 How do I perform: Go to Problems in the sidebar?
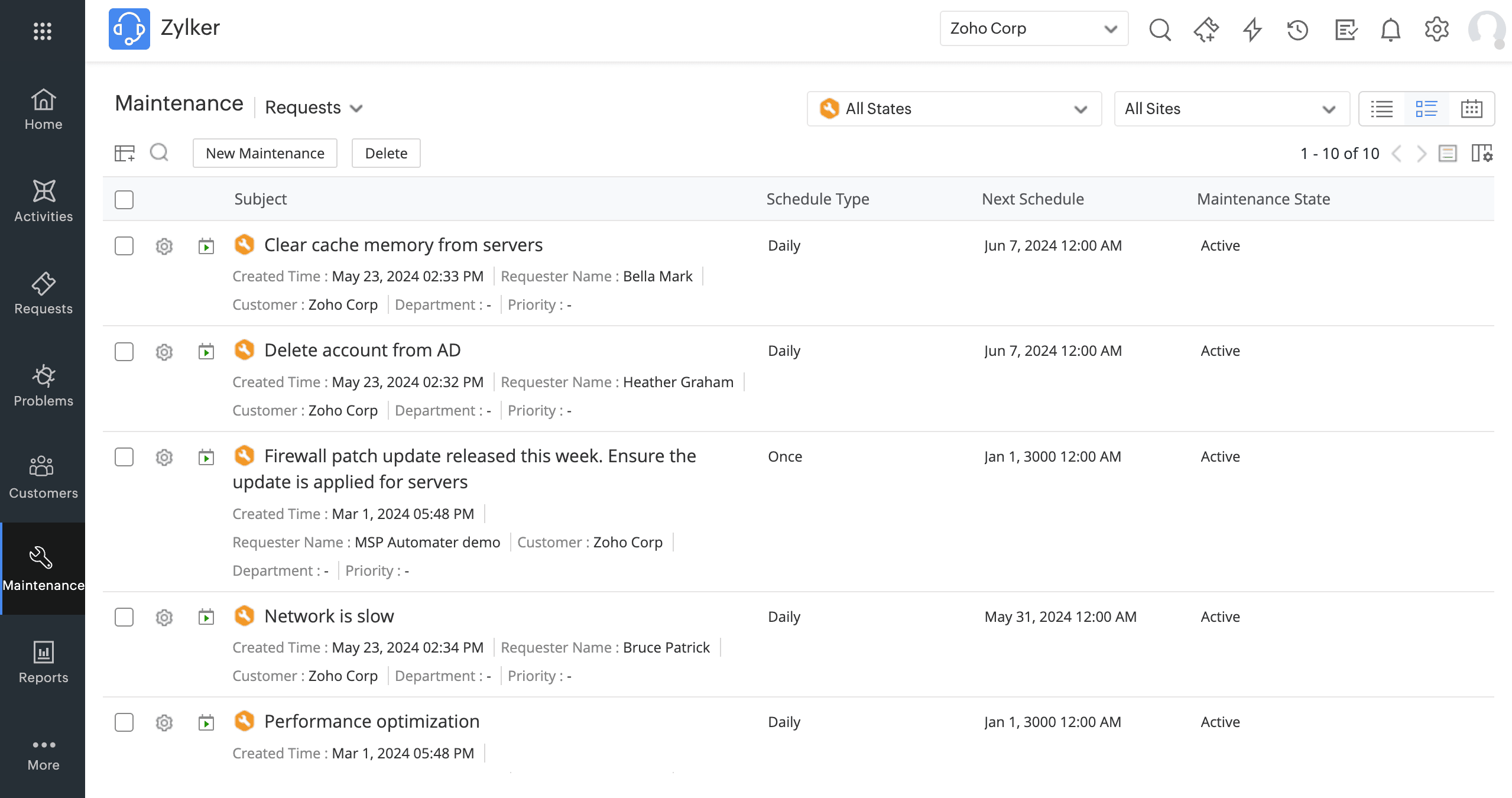tap(43, 385)
